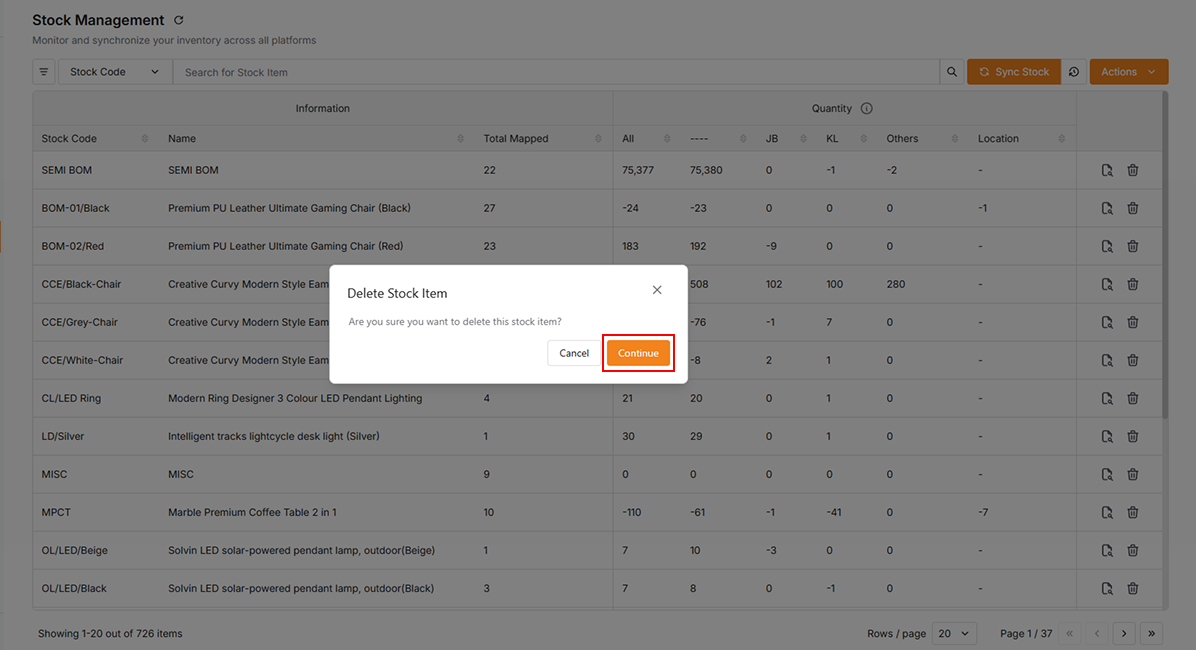Click the Quantity info icon
The image size is (1196, 650).
pos(866,108)
